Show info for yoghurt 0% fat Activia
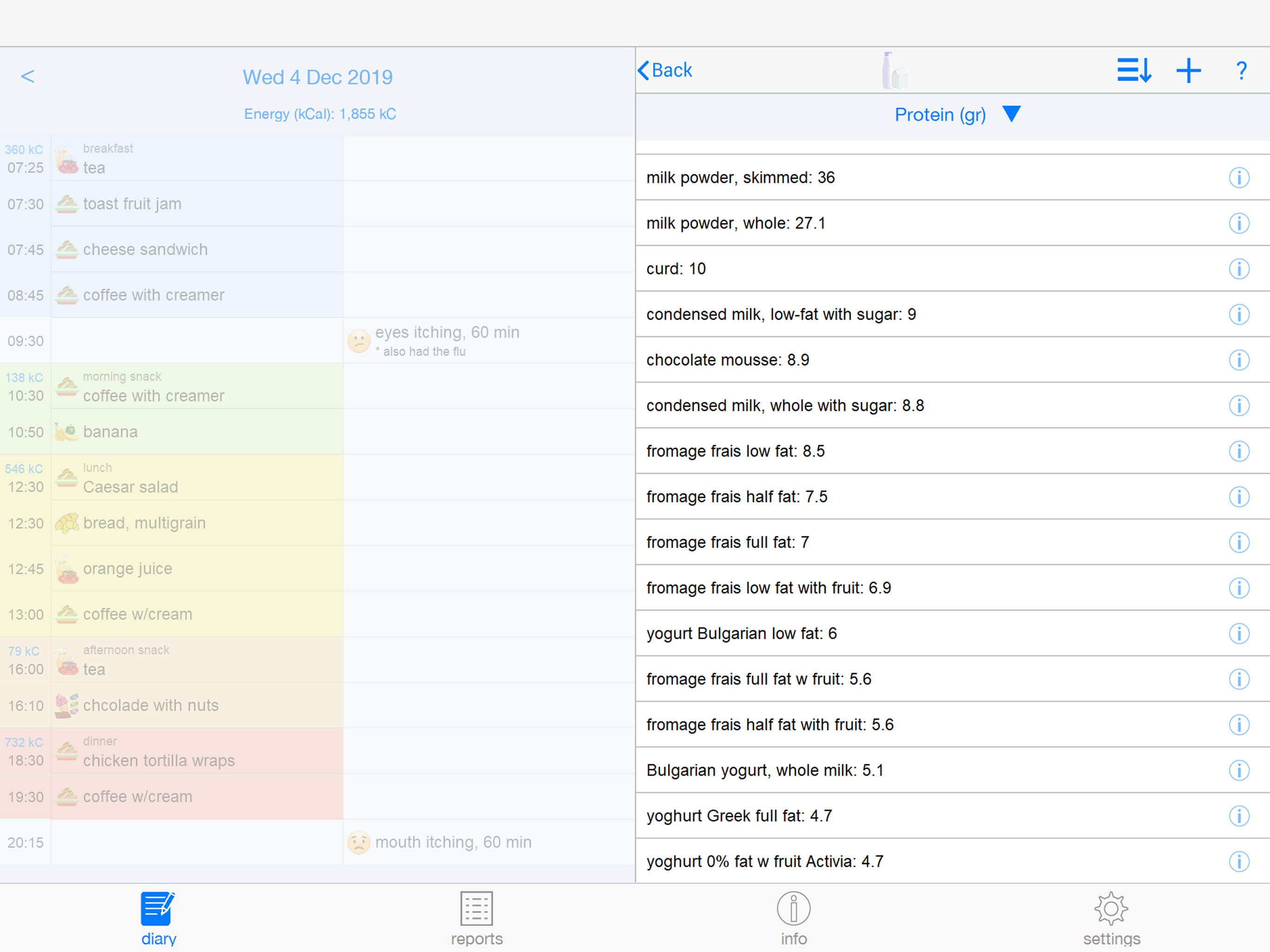Viewport: 1270px width, 952px height. tap(1239, 861)
